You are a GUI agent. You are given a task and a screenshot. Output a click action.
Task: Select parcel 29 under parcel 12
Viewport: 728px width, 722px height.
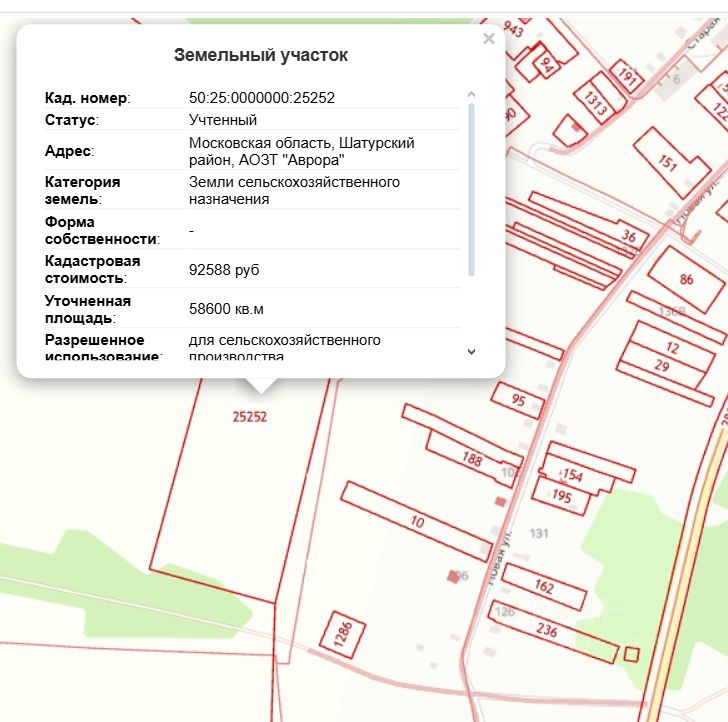tap(661, 367)
